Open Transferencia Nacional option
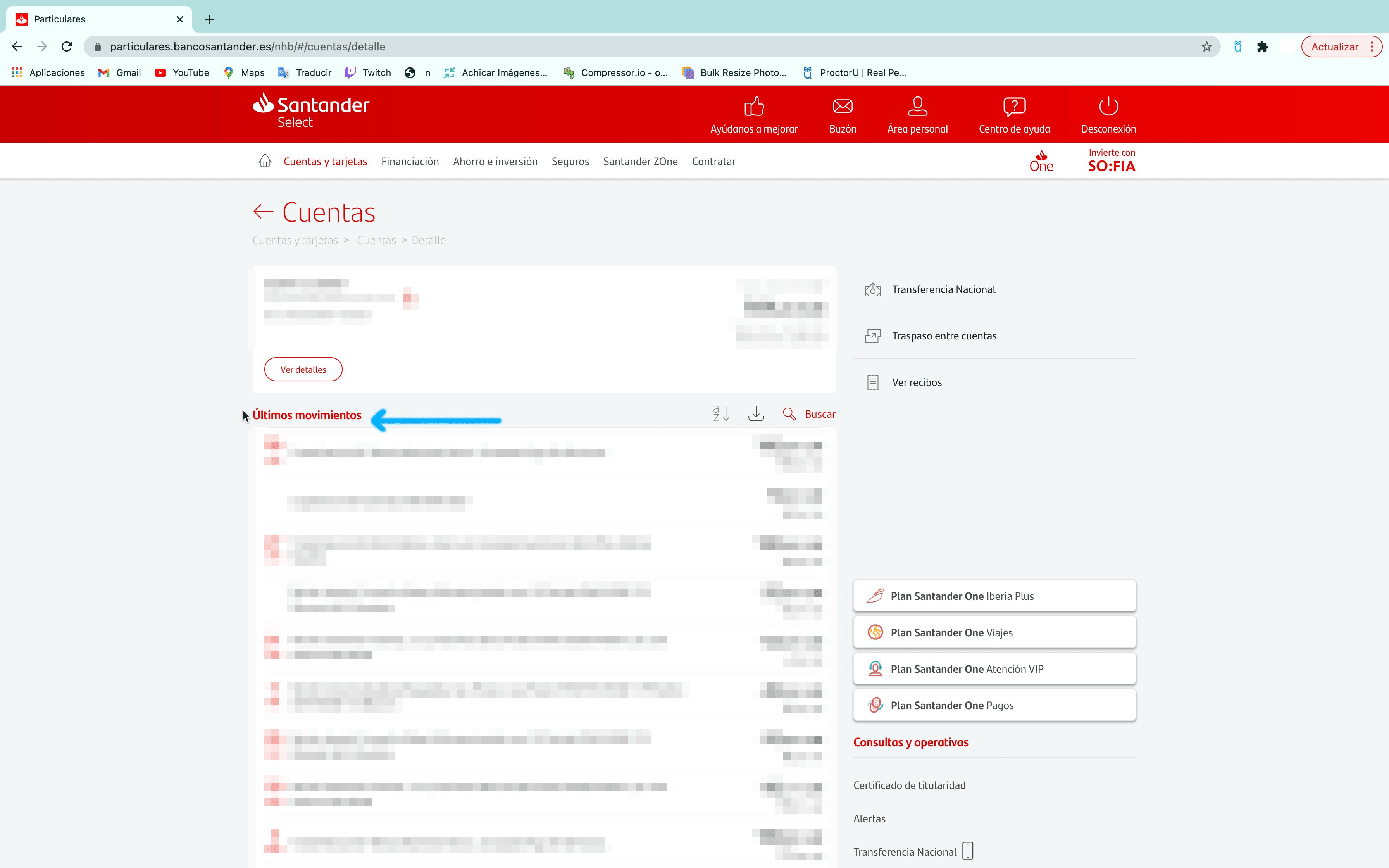This screenshot has height=868, width=1389. pos(943,290)
